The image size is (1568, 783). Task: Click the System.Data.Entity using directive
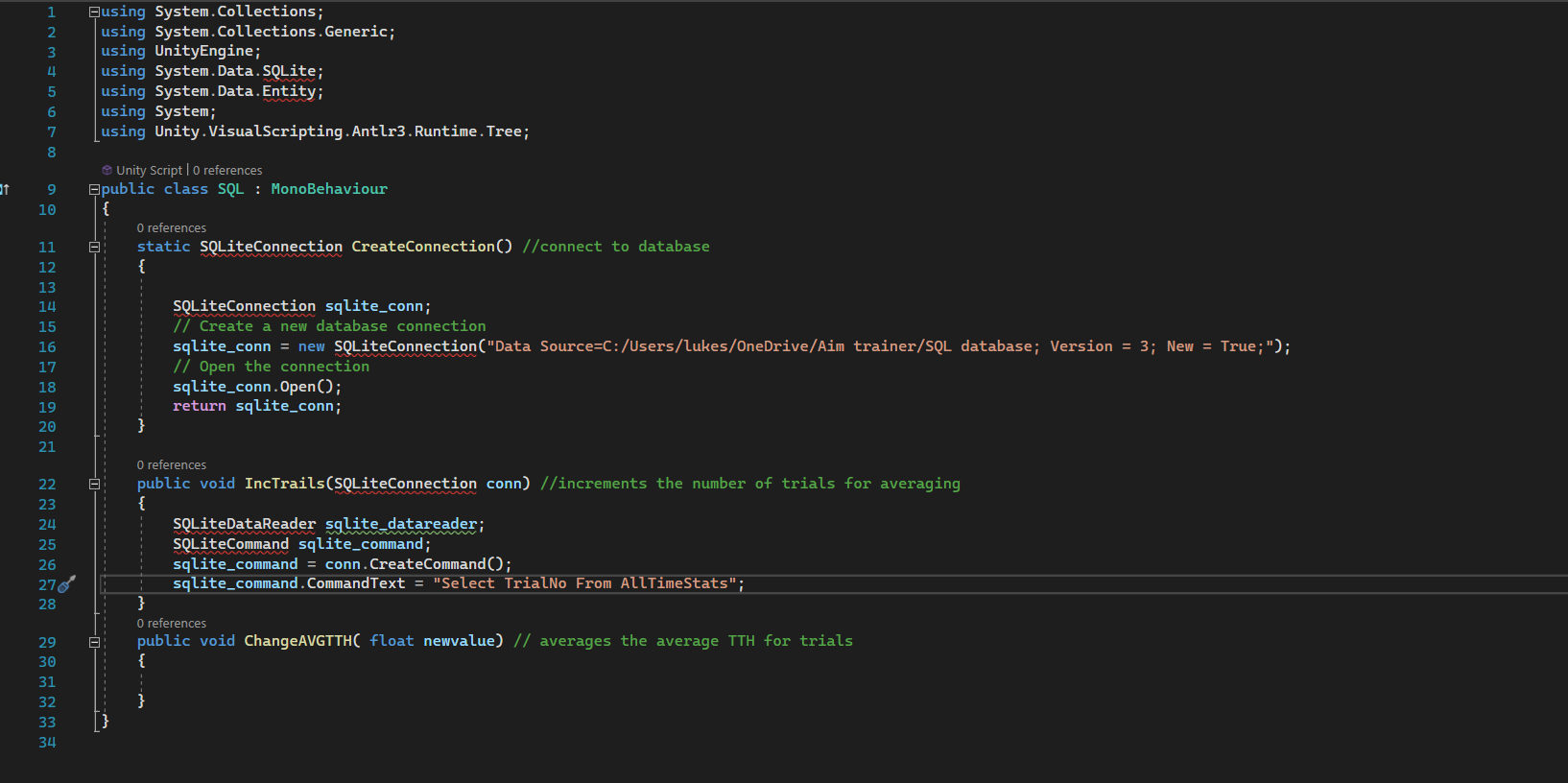click(238, 91)
